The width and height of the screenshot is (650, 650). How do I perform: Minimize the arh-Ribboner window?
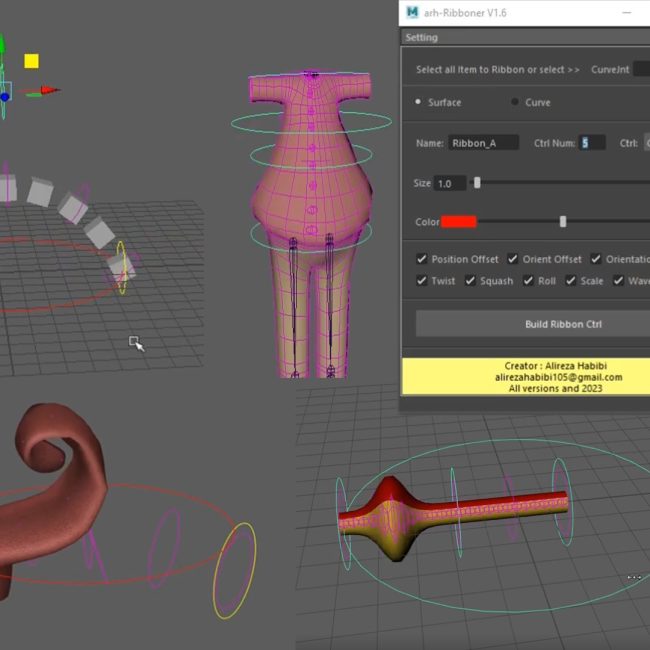point(627,13)
